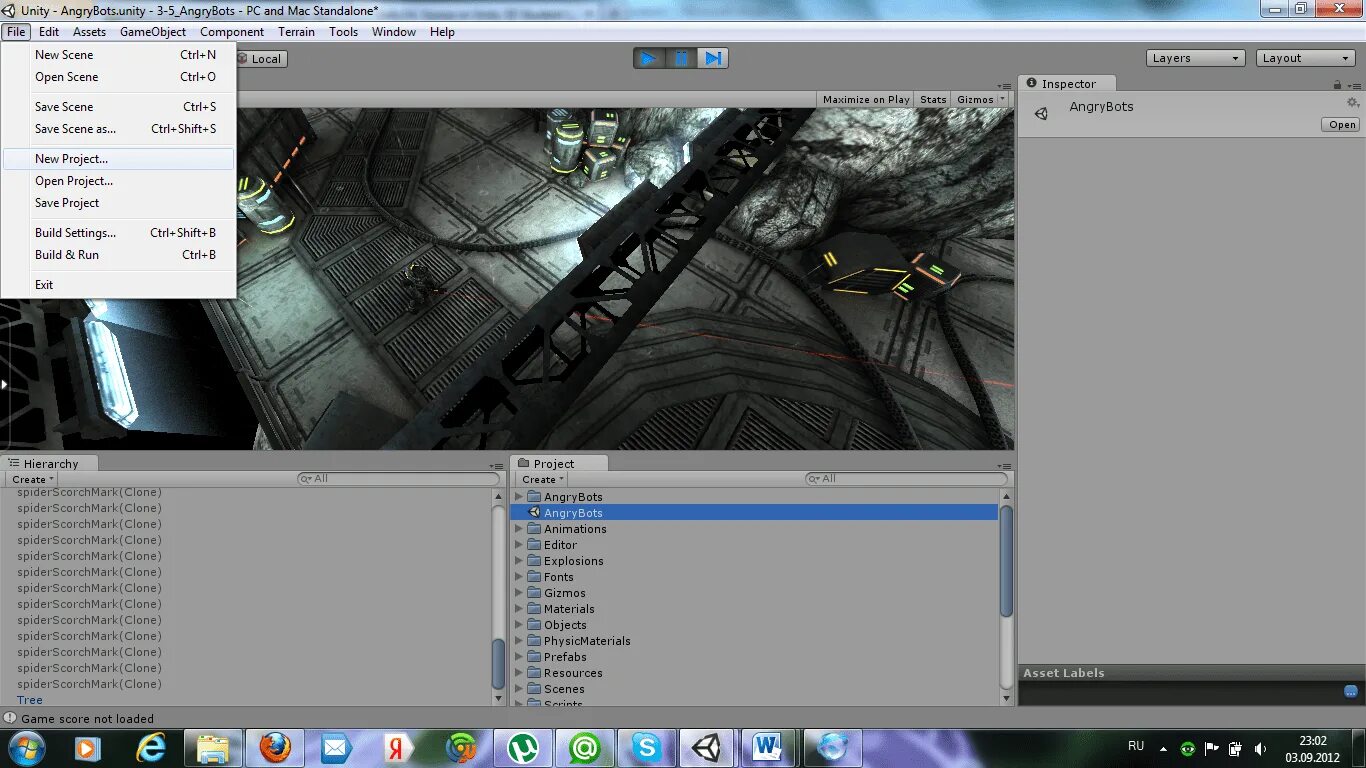Choose New Project... from File menu
Viewport: 1366px width, 768px height.
[x=72, y=159]
